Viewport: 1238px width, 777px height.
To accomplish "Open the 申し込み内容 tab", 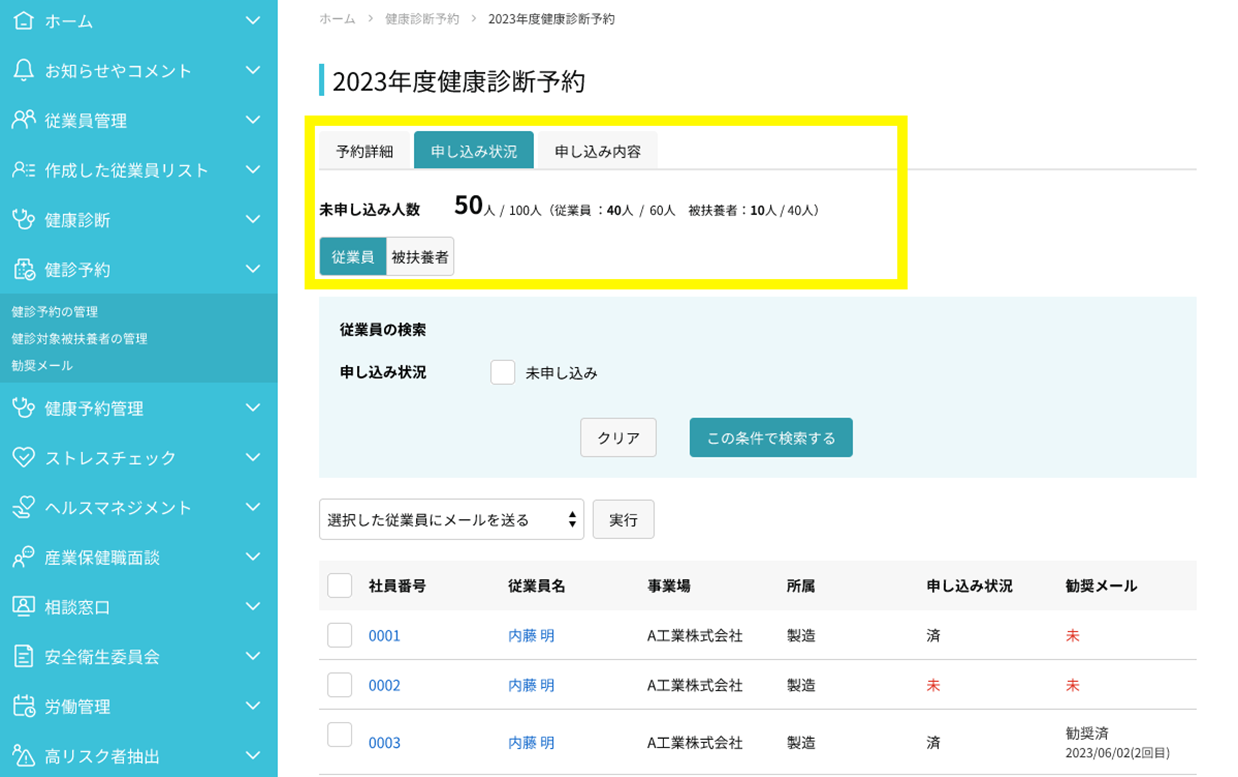I will pos(598,151).
